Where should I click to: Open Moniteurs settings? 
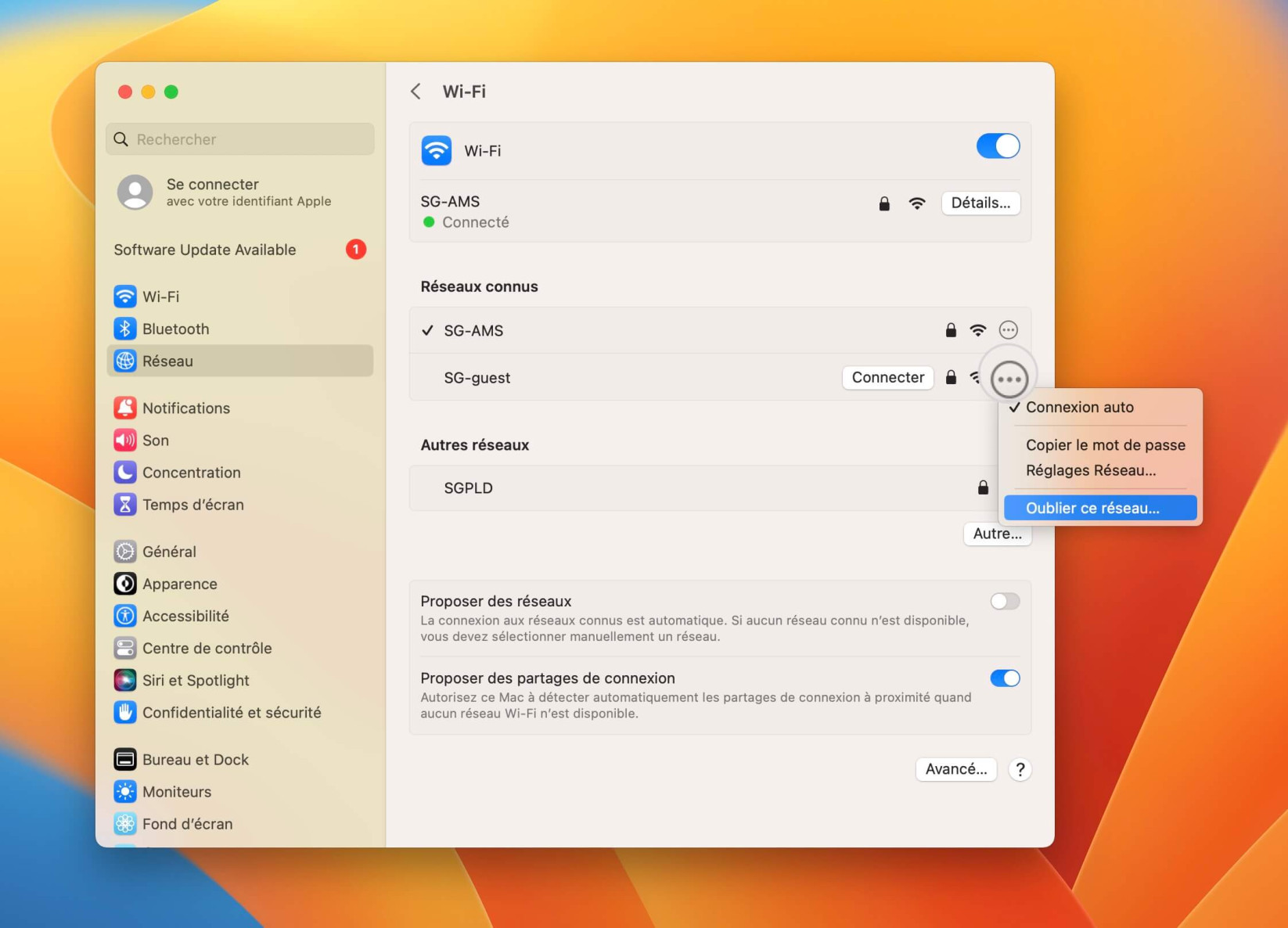[x=239, y=790]
